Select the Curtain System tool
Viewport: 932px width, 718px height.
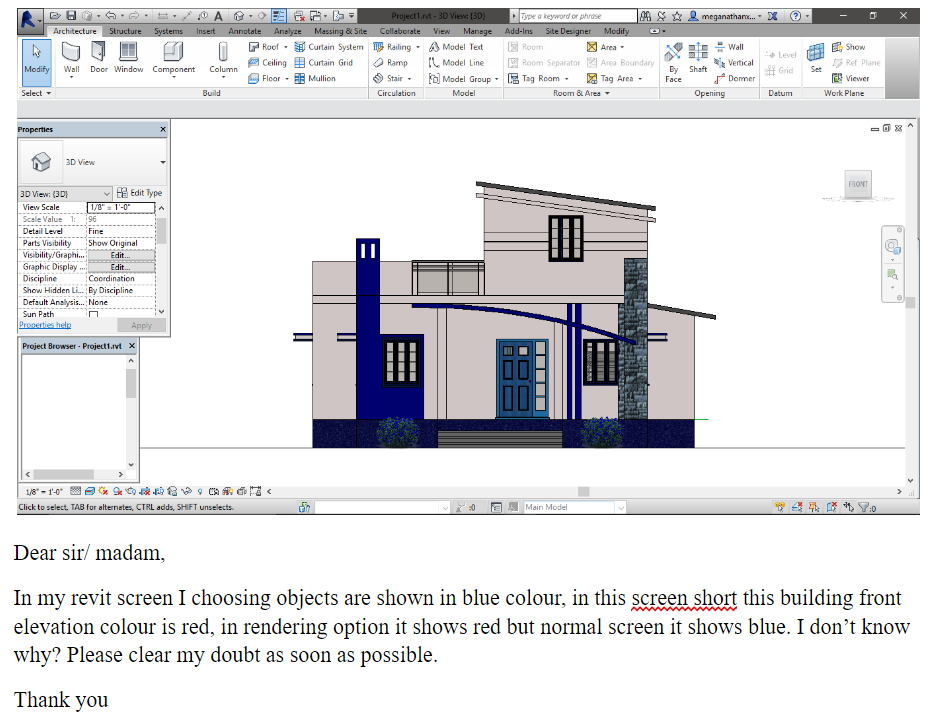(329, 47)
